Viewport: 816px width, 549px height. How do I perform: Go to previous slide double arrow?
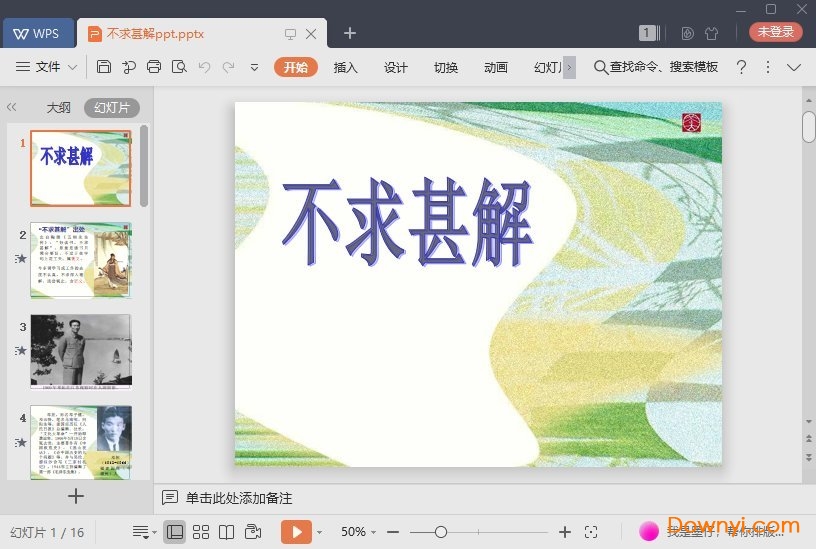point(809,439)
